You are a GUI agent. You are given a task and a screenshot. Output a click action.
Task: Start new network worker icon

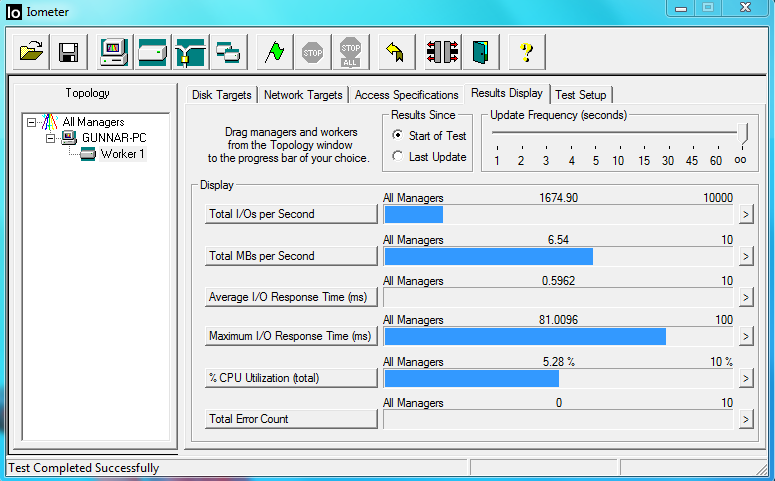point(190,52)
